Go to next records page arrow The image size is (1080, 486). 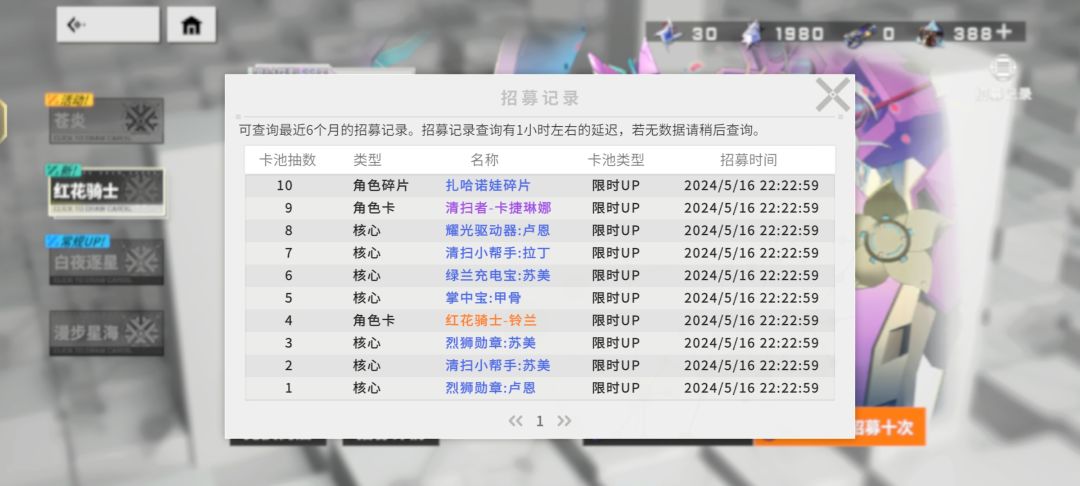564,421
